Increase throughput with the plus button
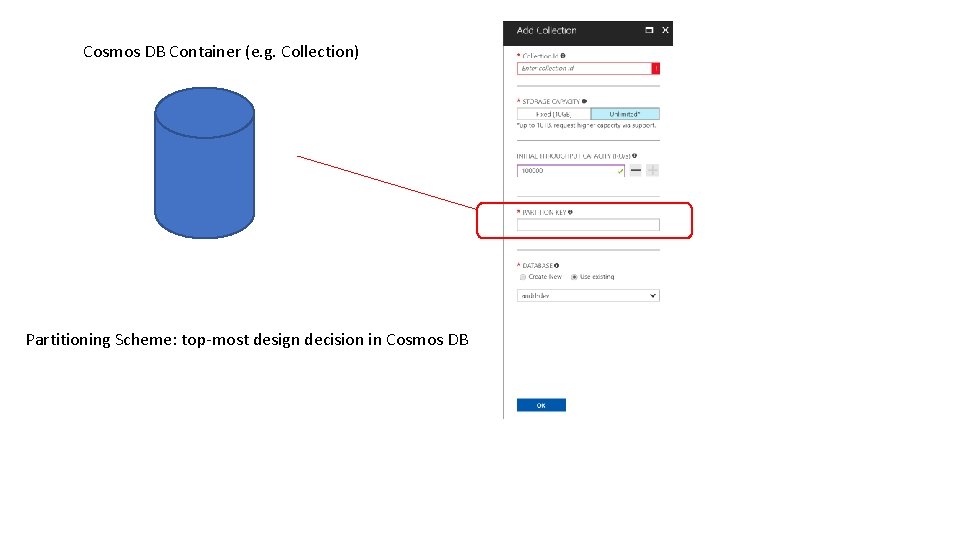Screen dimensions: 960x540 (x=653, y=170)
